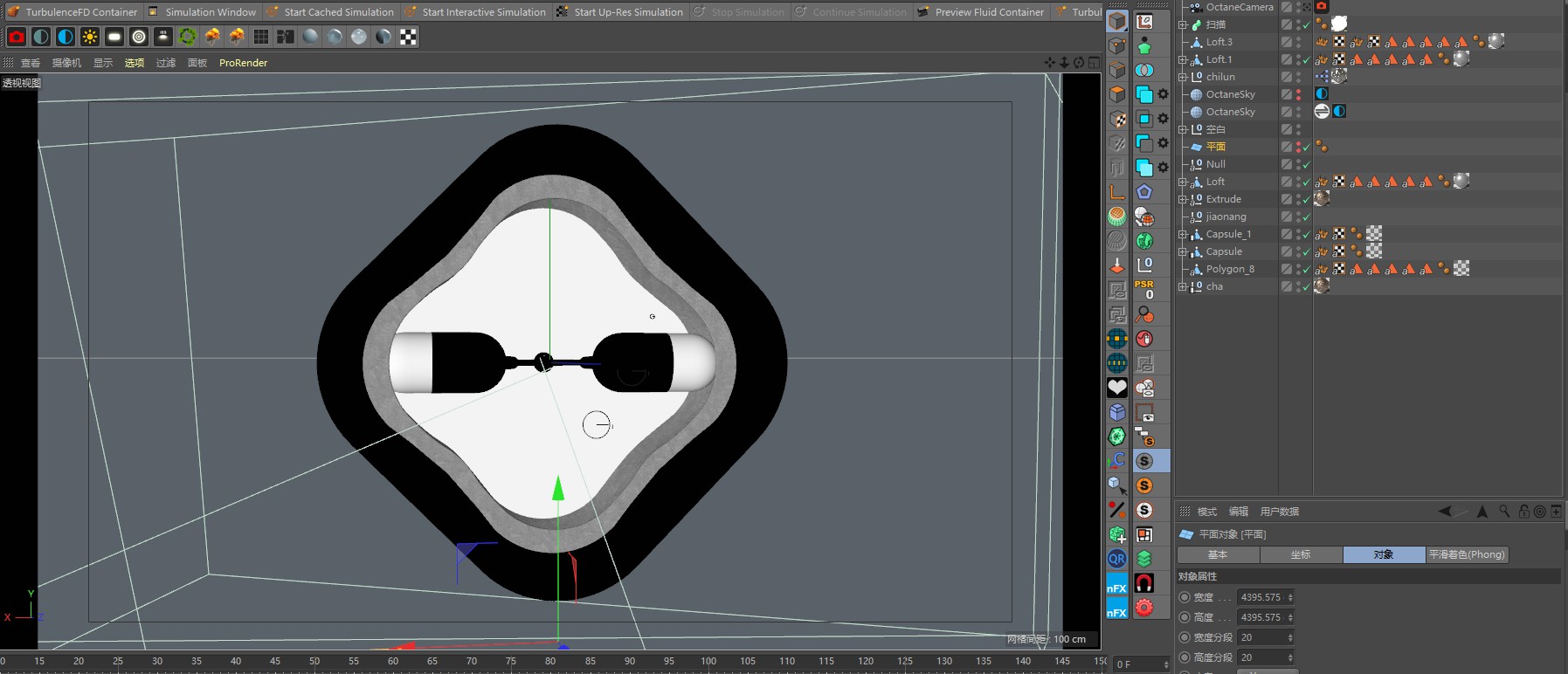Open the ProRender viewport menu

243,63
